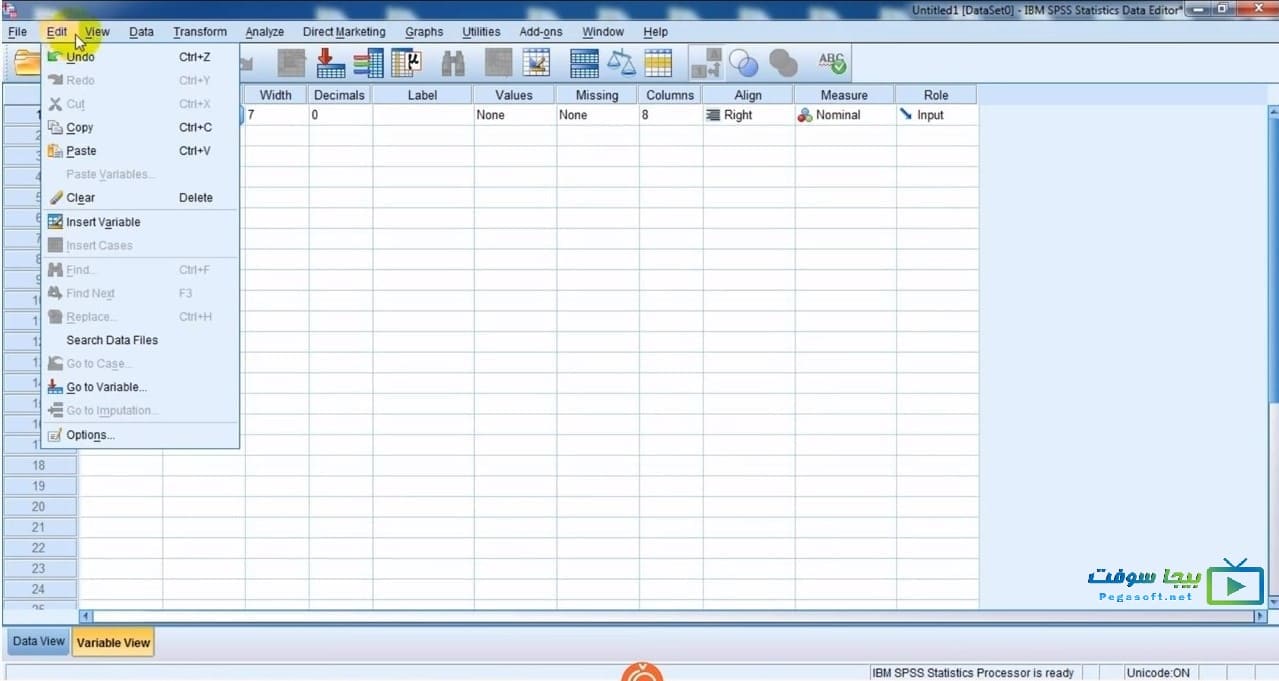Open the Role cell showing Input
This screenshot has height=681, width=1279.
(x=937, y=115)
